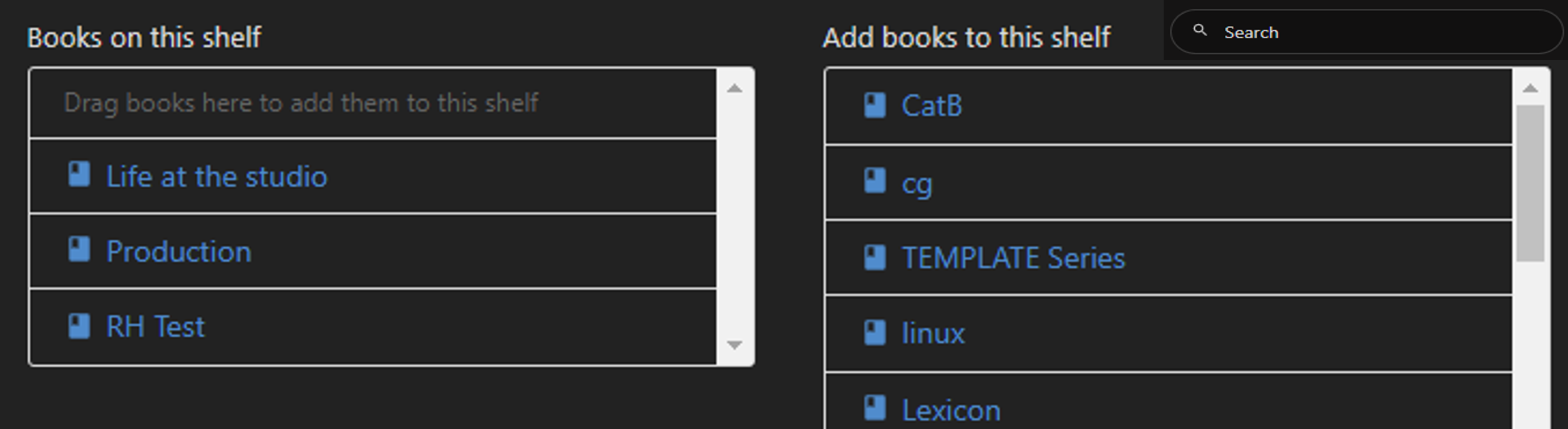Click the book icon beside linux
The height and width of the screenshot is (429, 1568).
[x=875, y=332]
